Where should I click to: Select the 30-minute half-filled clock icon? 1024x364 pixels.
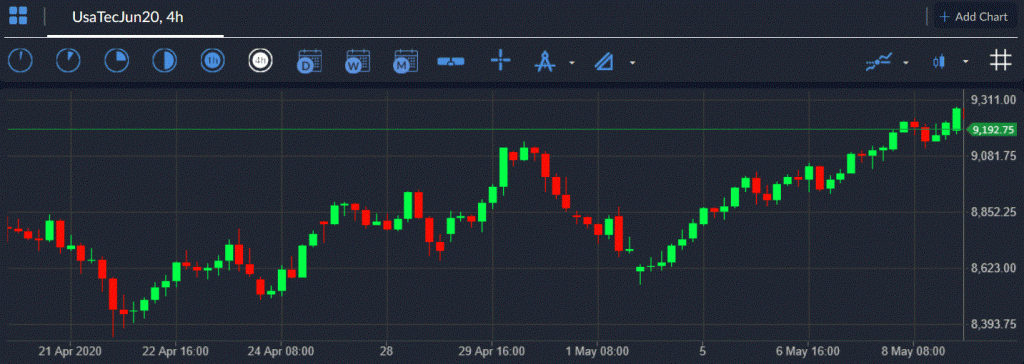(165, 61)
